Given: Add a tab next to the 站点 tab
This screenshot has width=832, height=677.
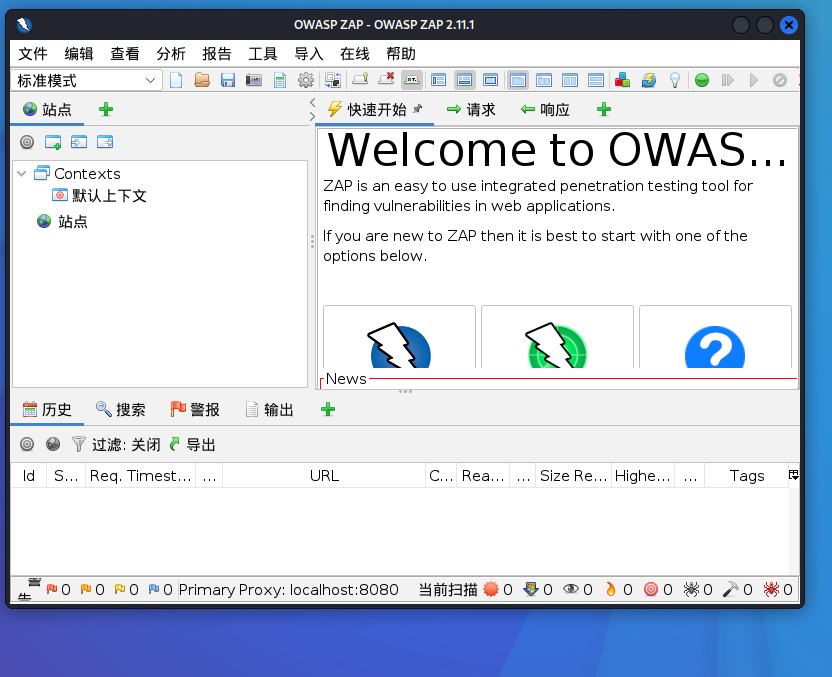Looking at the screenshot, I should coord(106,110).
